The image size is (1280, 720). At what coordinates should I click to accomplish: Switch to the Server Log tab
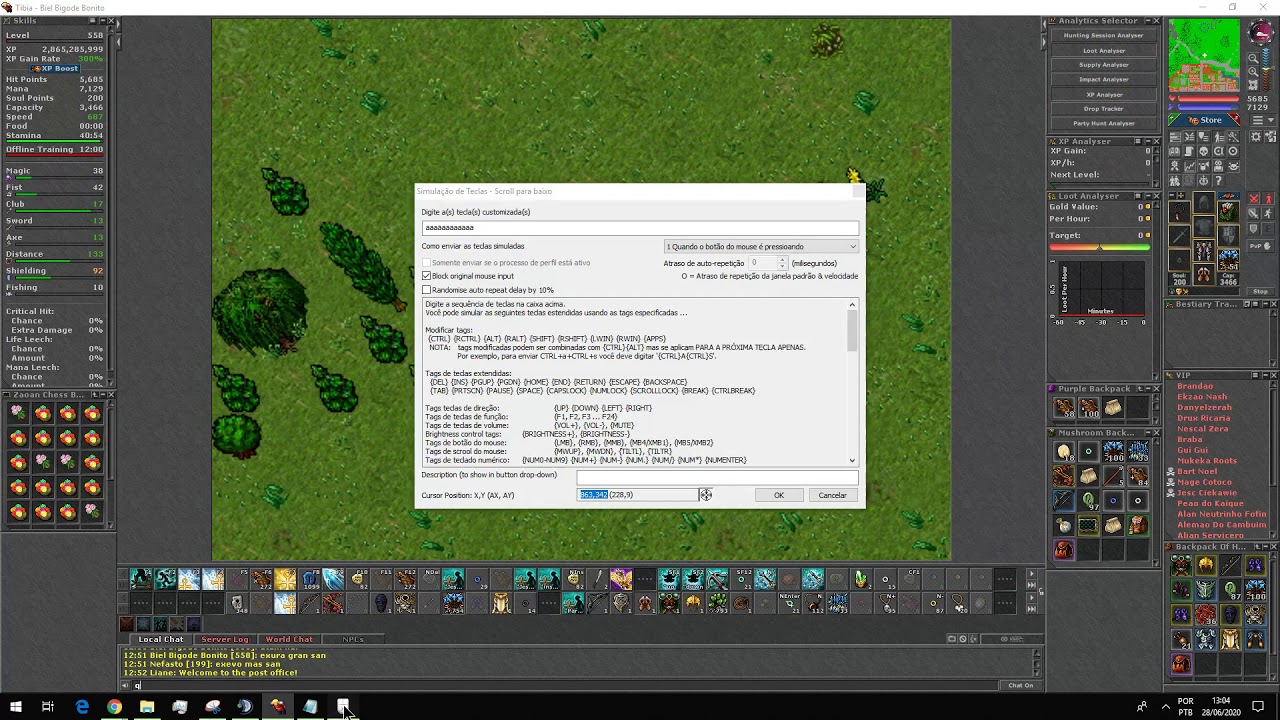point(225,639)
